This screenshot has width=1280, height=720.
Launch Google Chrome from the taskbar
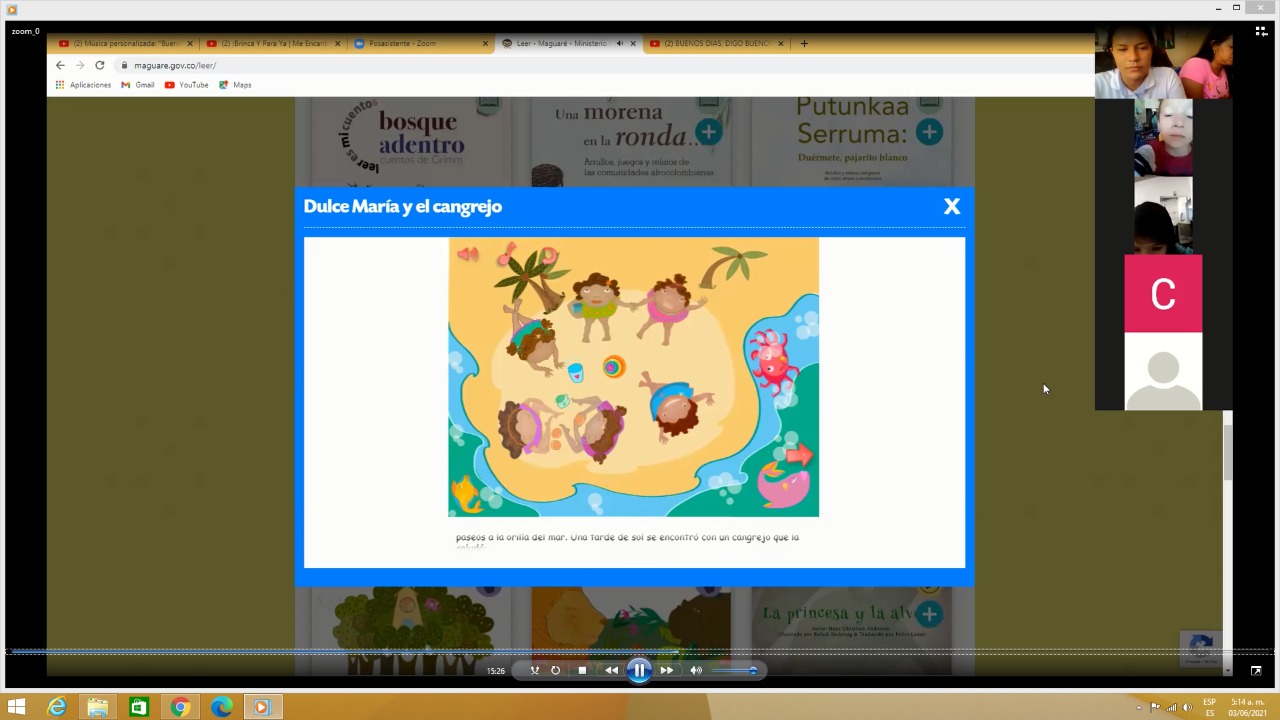180,707
